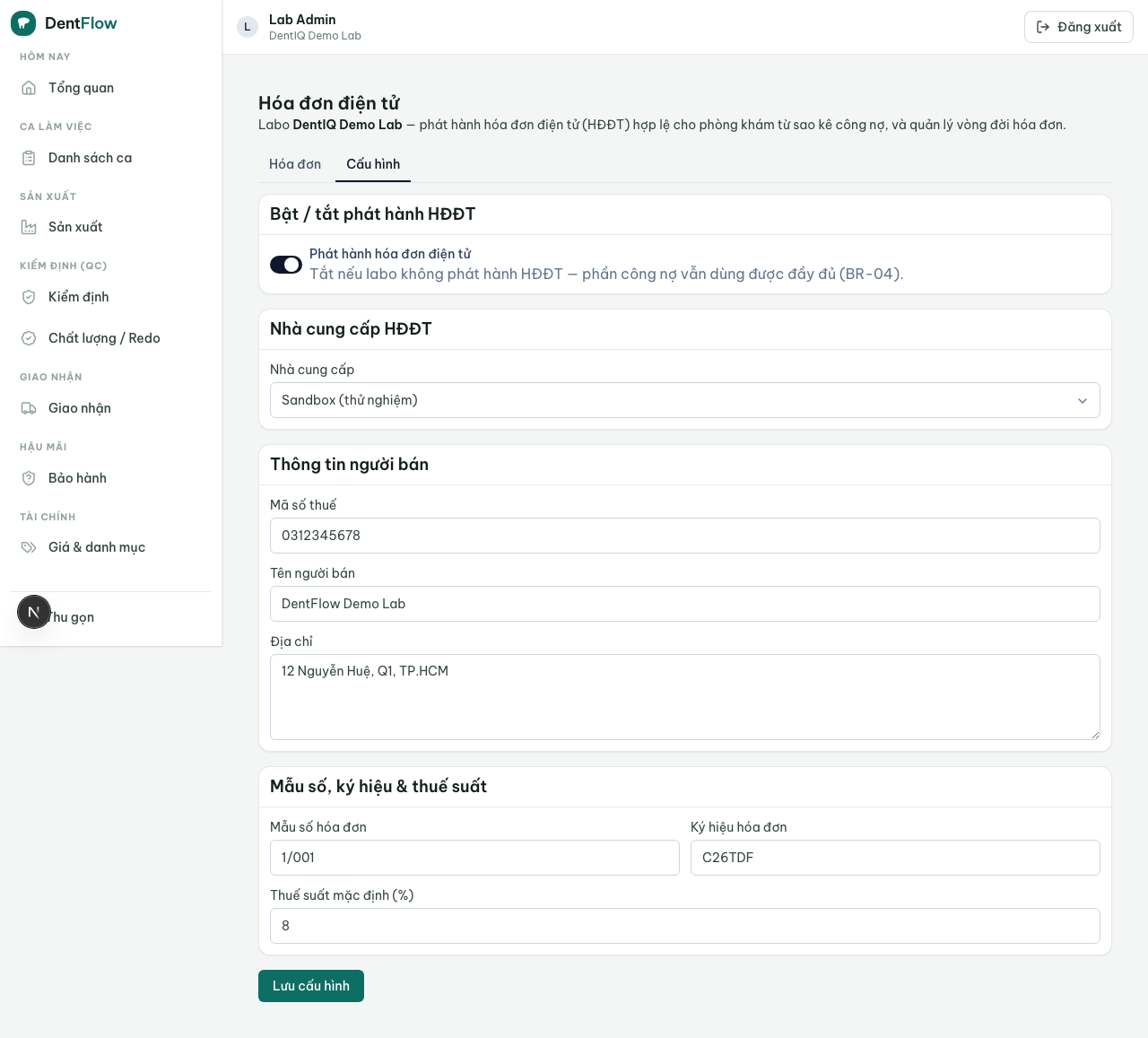Image resolution: width=1148 pixels, height=1038 pixels.
Task: Click the Mã số thuế input field
Action: 685,536
